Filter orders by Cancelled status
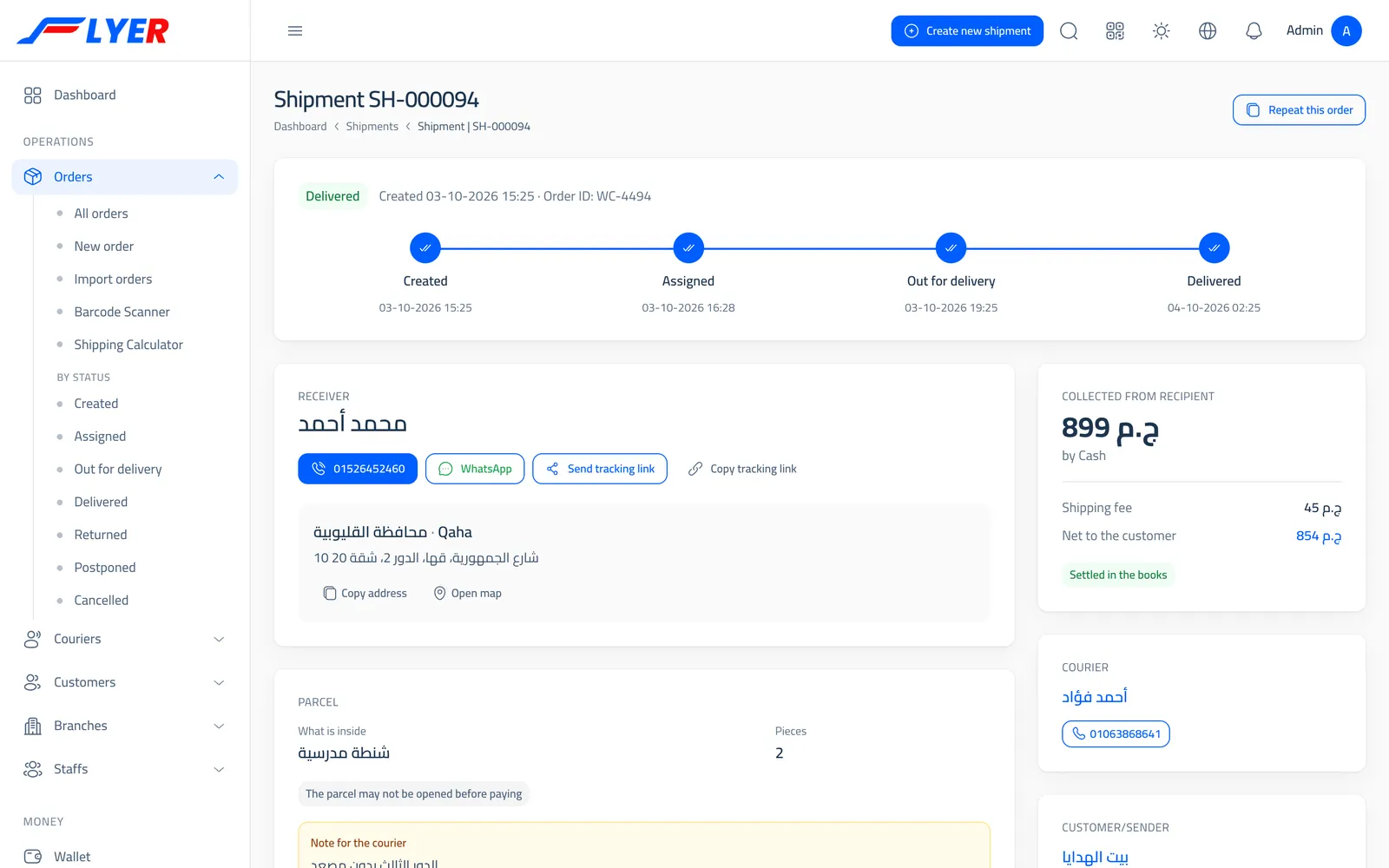Image resolution: width=1389 pixels, height=868 pixels. pos(102,601)
